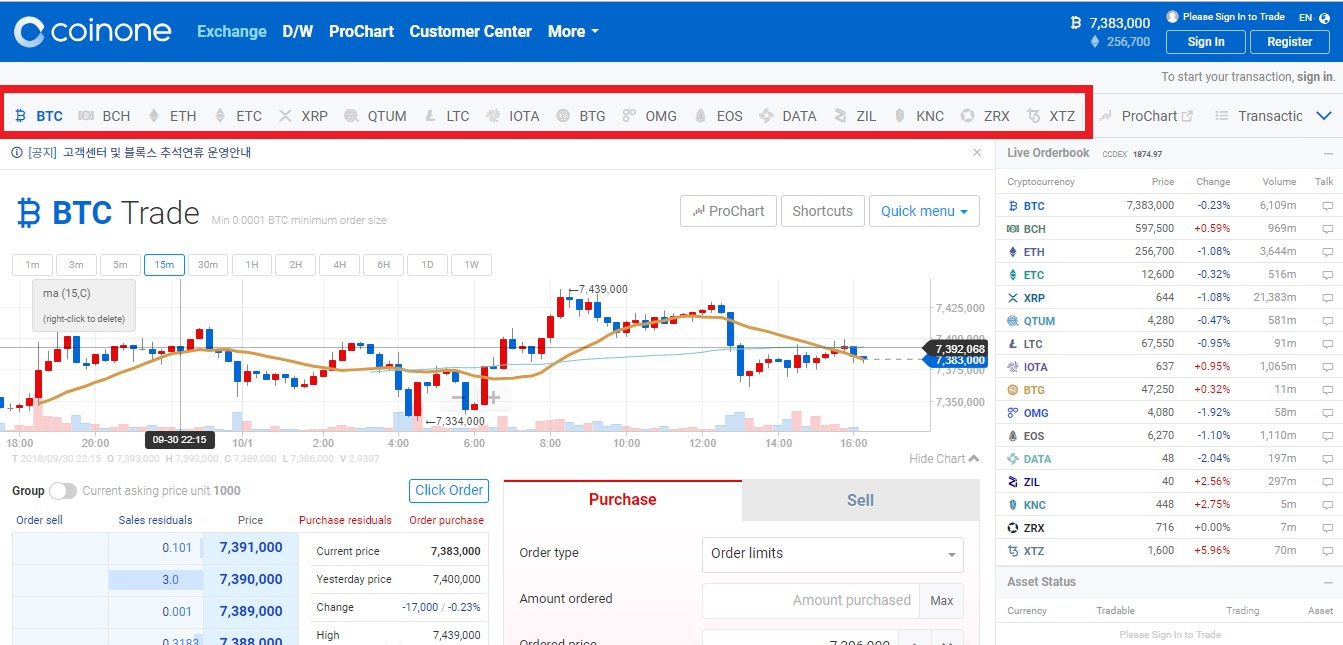Click the notice info icon
This screenshot has width=1343, height=645.
coord(16,153)
